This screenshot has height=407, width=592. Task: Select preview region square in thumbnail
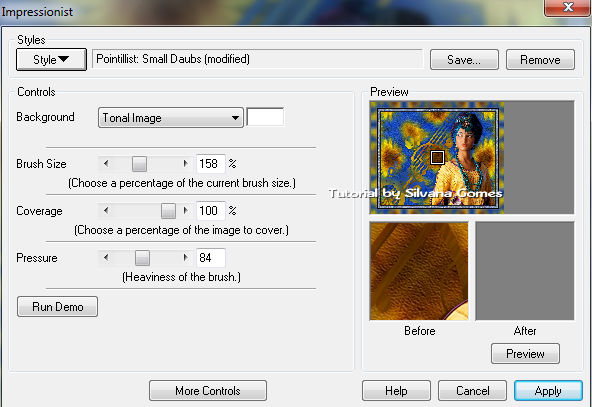pos(437,157)
